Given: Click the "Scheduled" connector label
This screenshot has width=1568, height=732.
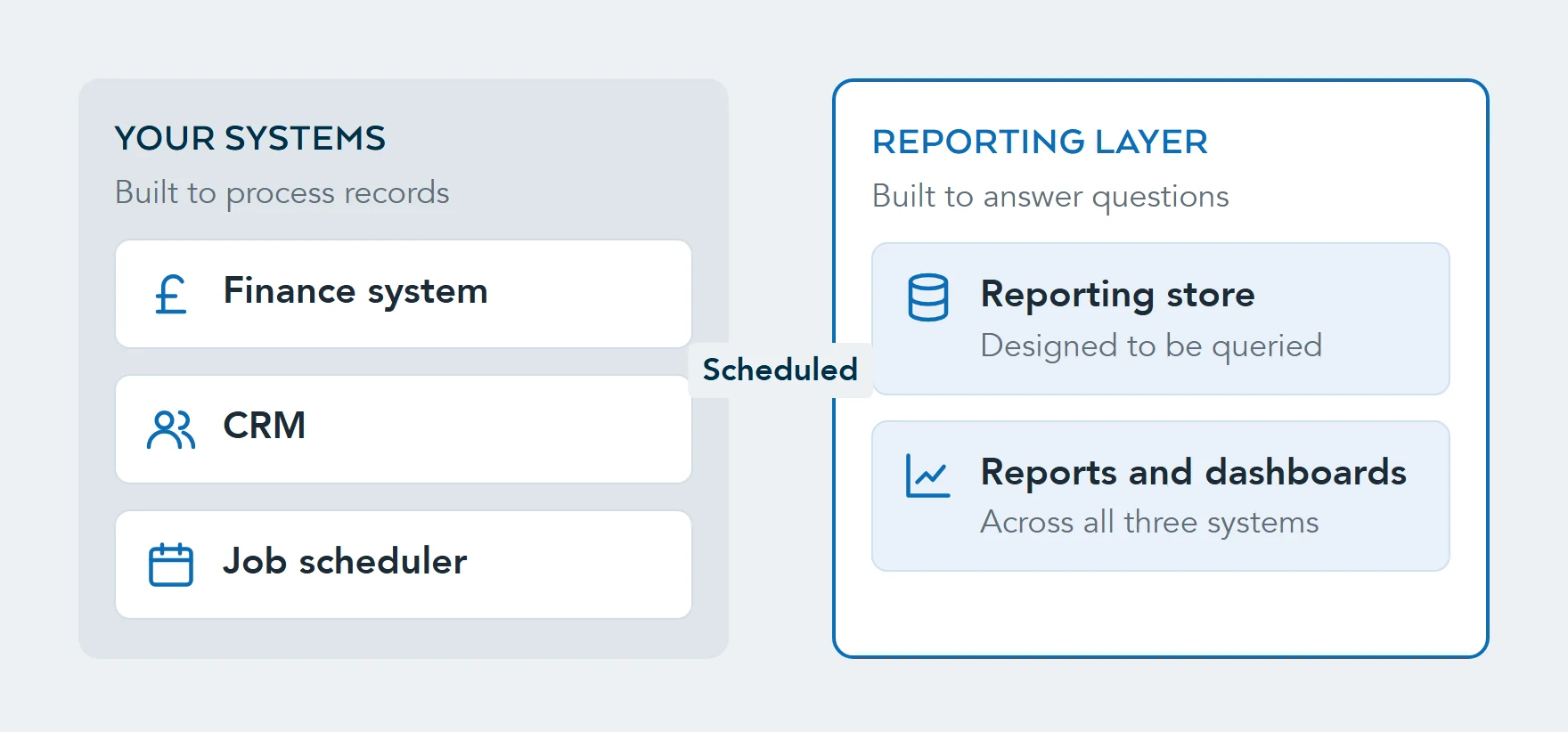Looking at the screenshot, I should (x=780, y=370).
